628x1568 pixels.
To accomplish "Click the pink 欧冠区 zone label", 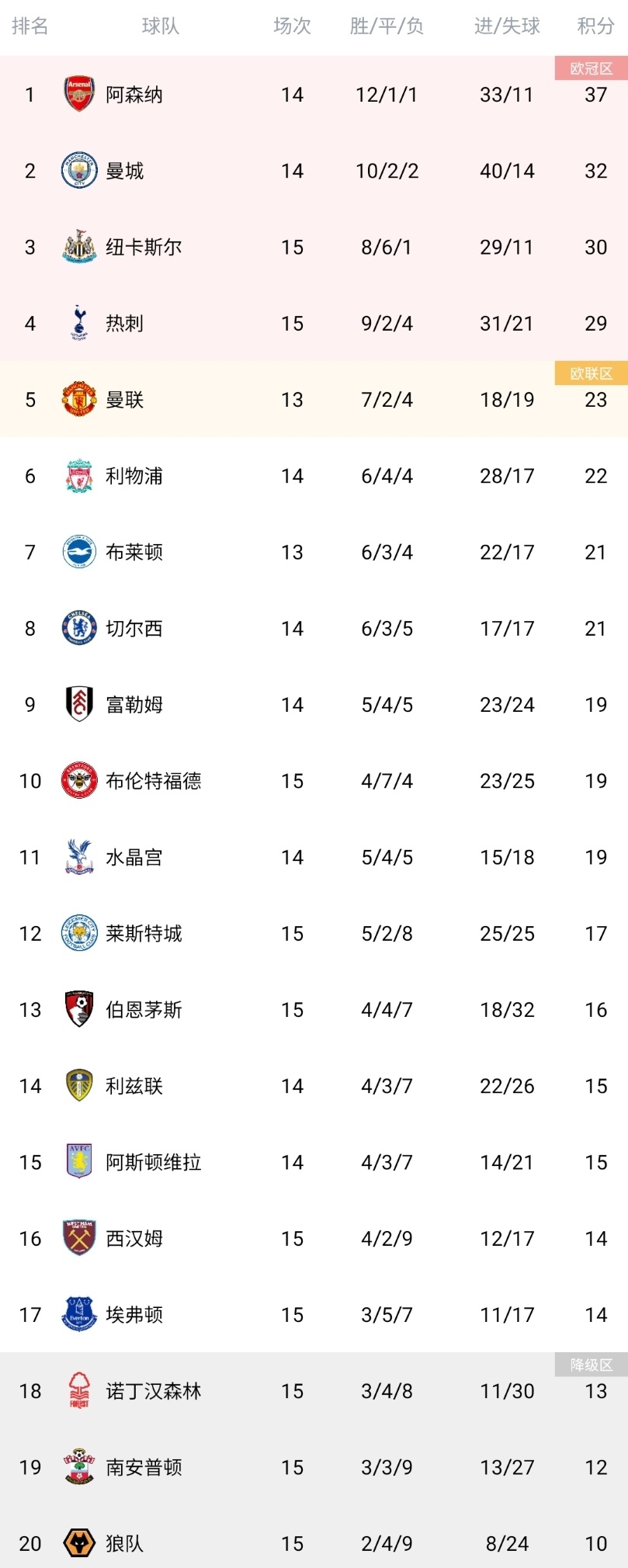I will [592, 68].
